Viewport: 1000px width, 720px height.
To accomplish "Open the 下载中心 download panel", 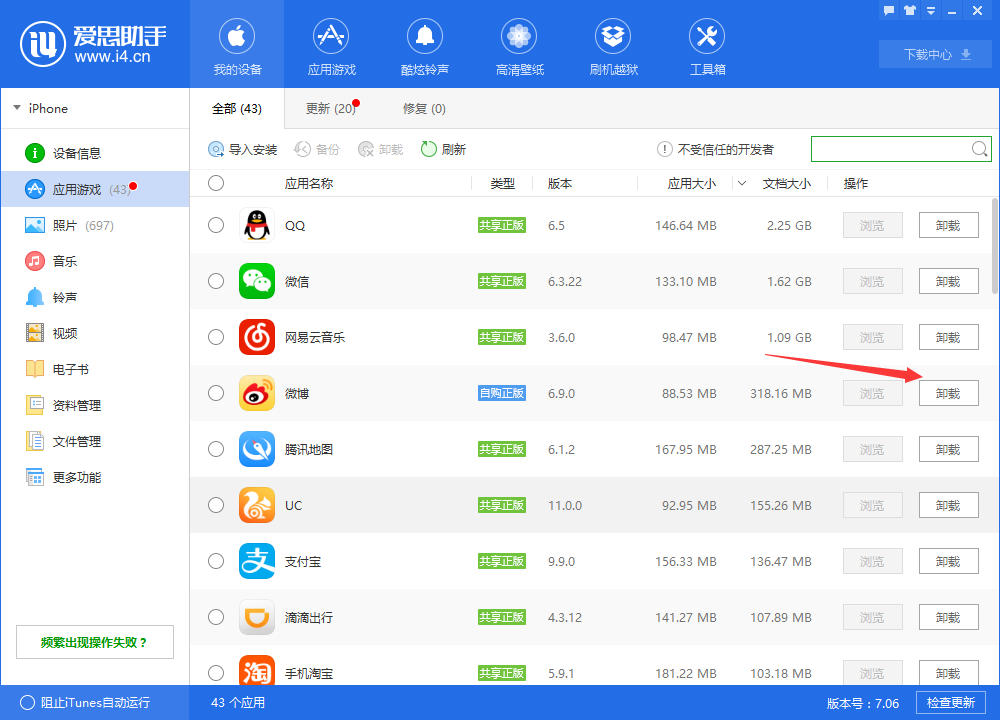I will (934, 54).
